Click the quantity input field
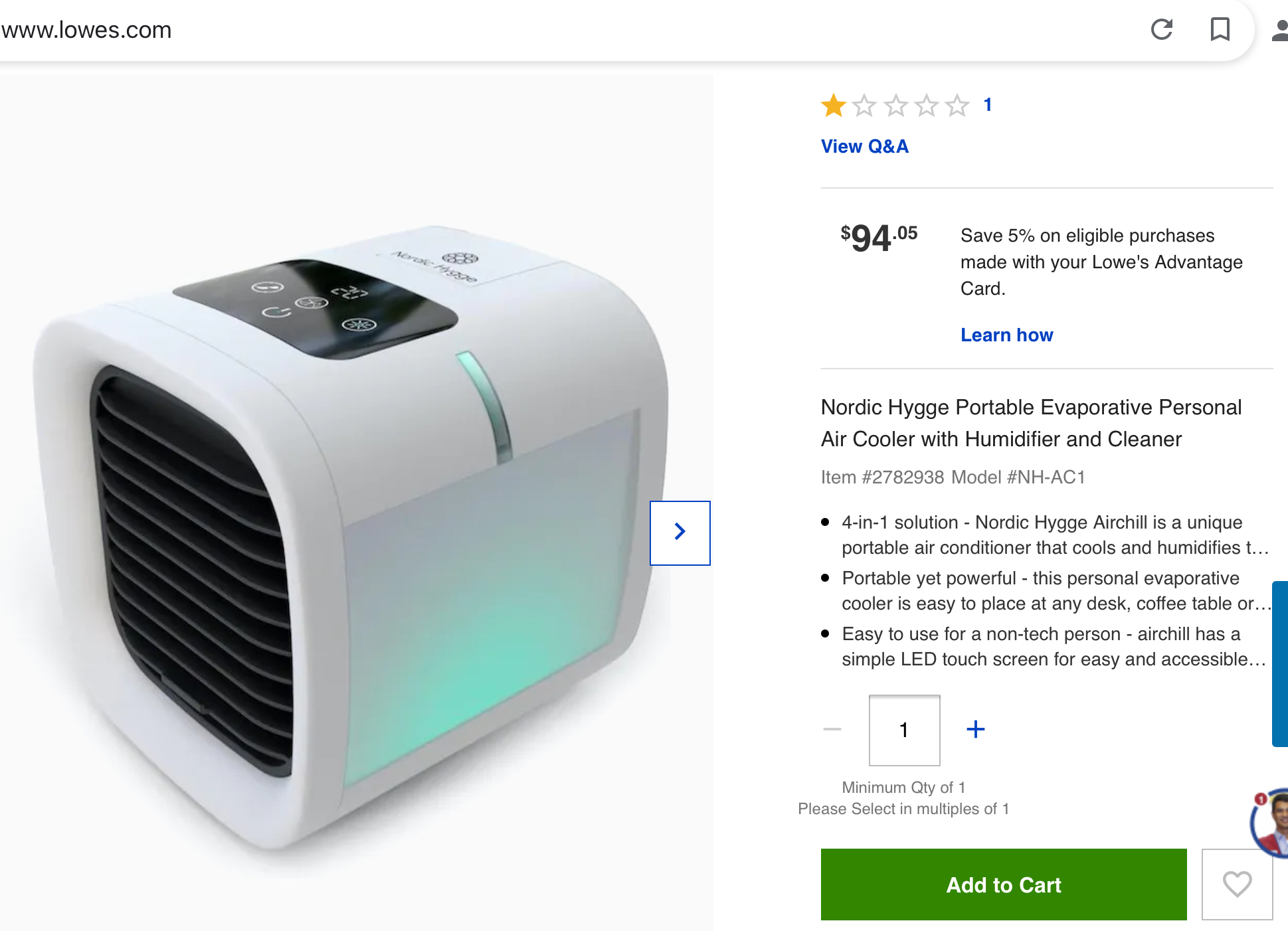 (904, 730)
